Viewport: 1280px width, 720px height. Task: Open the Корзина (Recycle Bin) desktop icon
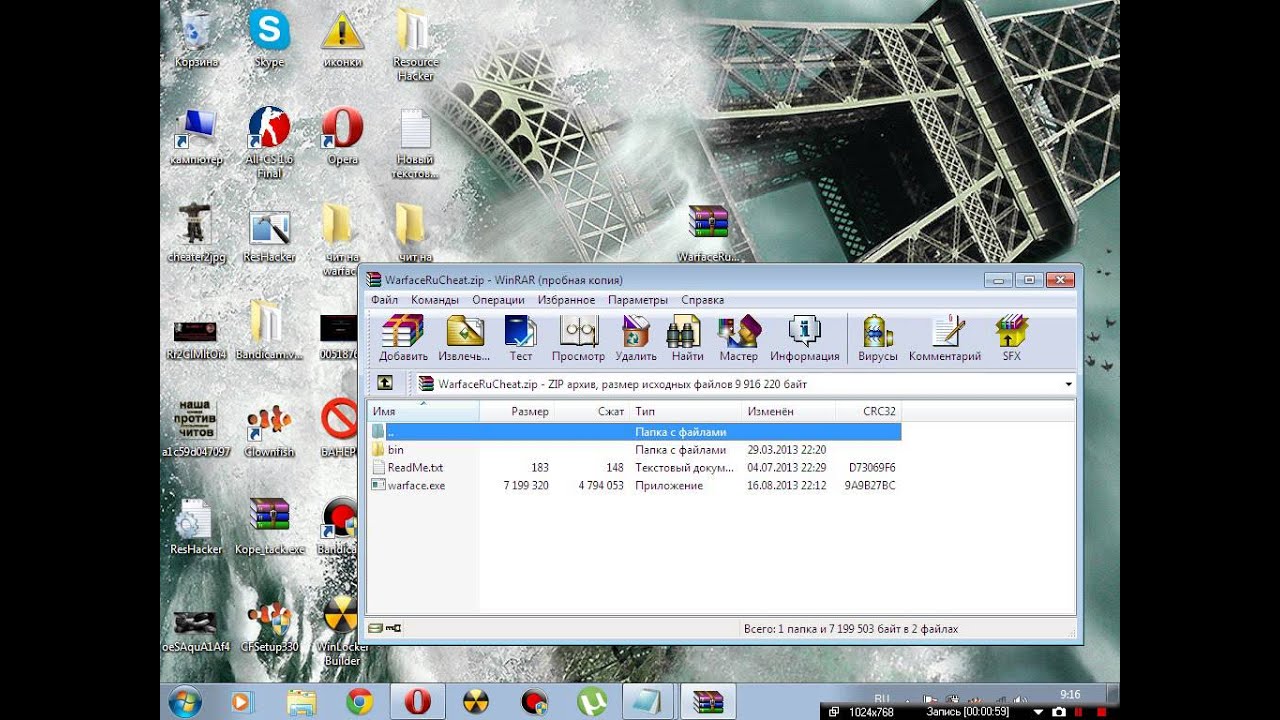196,38
